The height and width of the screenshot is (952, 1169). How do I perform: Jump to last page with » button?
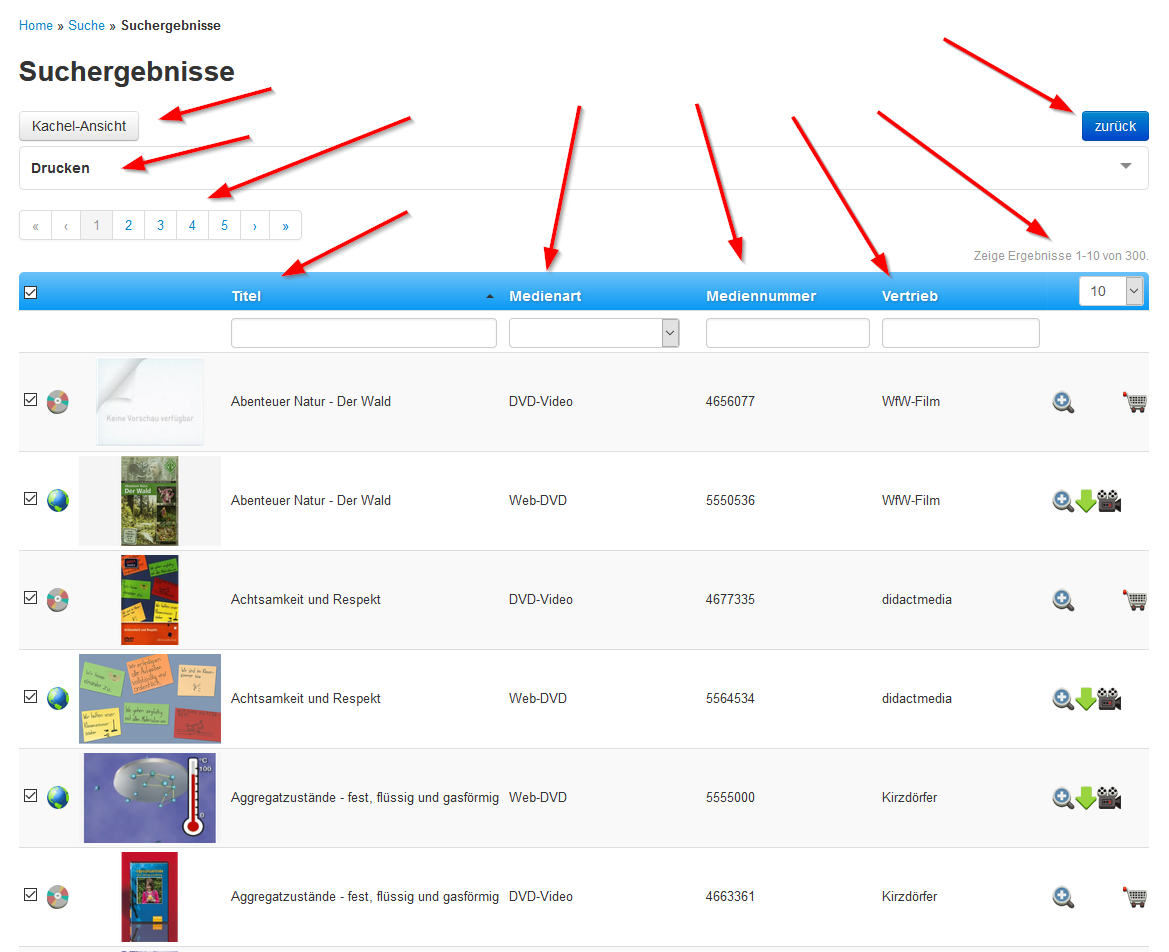point(286,225)
